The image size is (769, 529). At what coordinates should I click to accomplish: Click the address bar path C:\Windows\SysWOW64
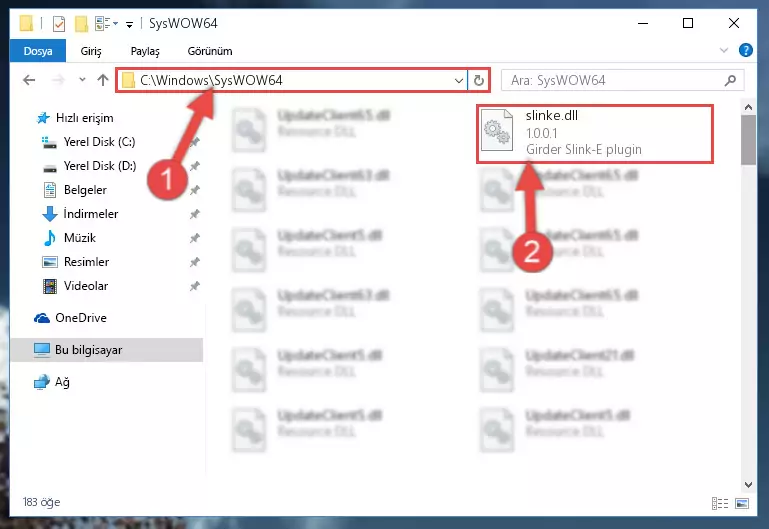point(211,80)
